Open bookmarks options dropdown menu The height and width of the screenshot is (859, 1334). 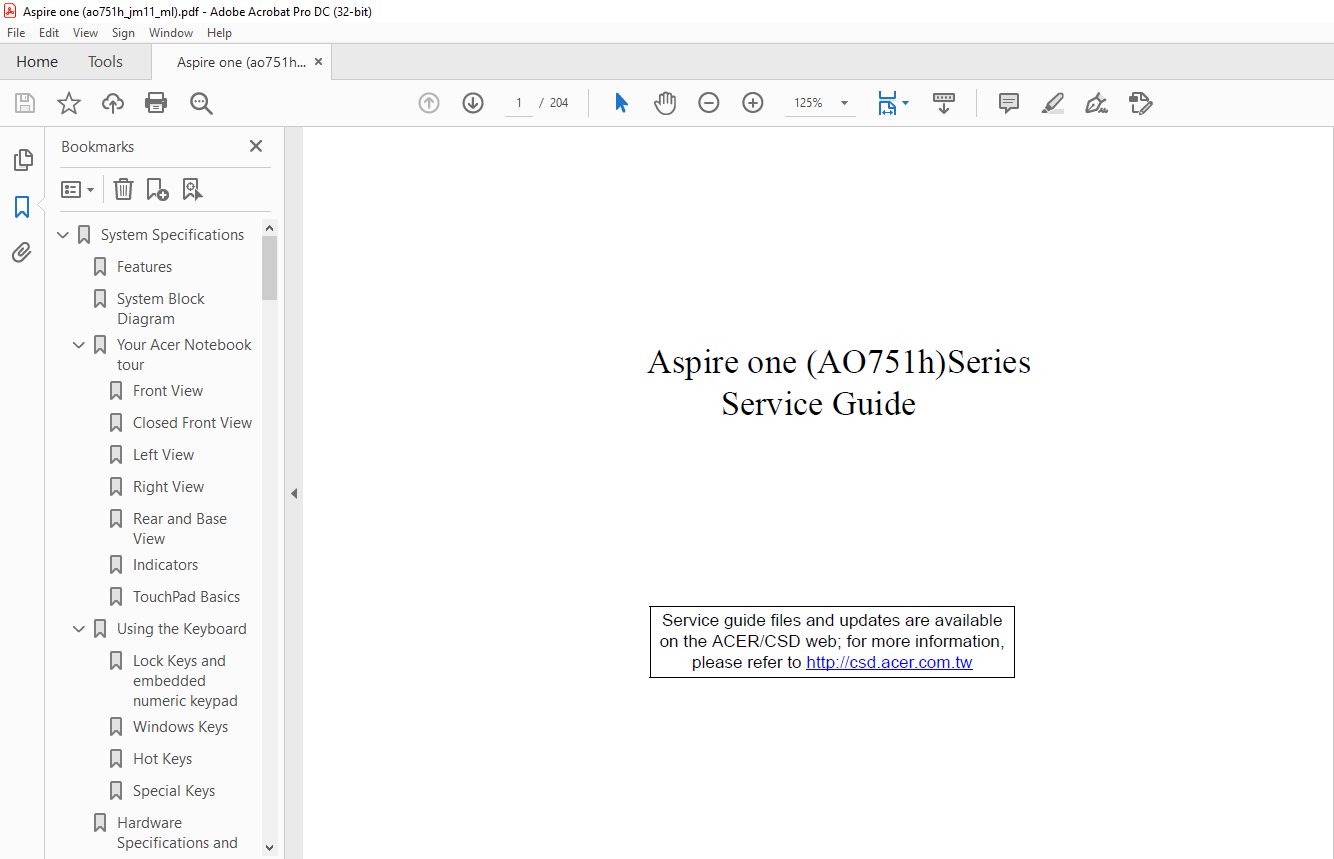pos(77,189)
